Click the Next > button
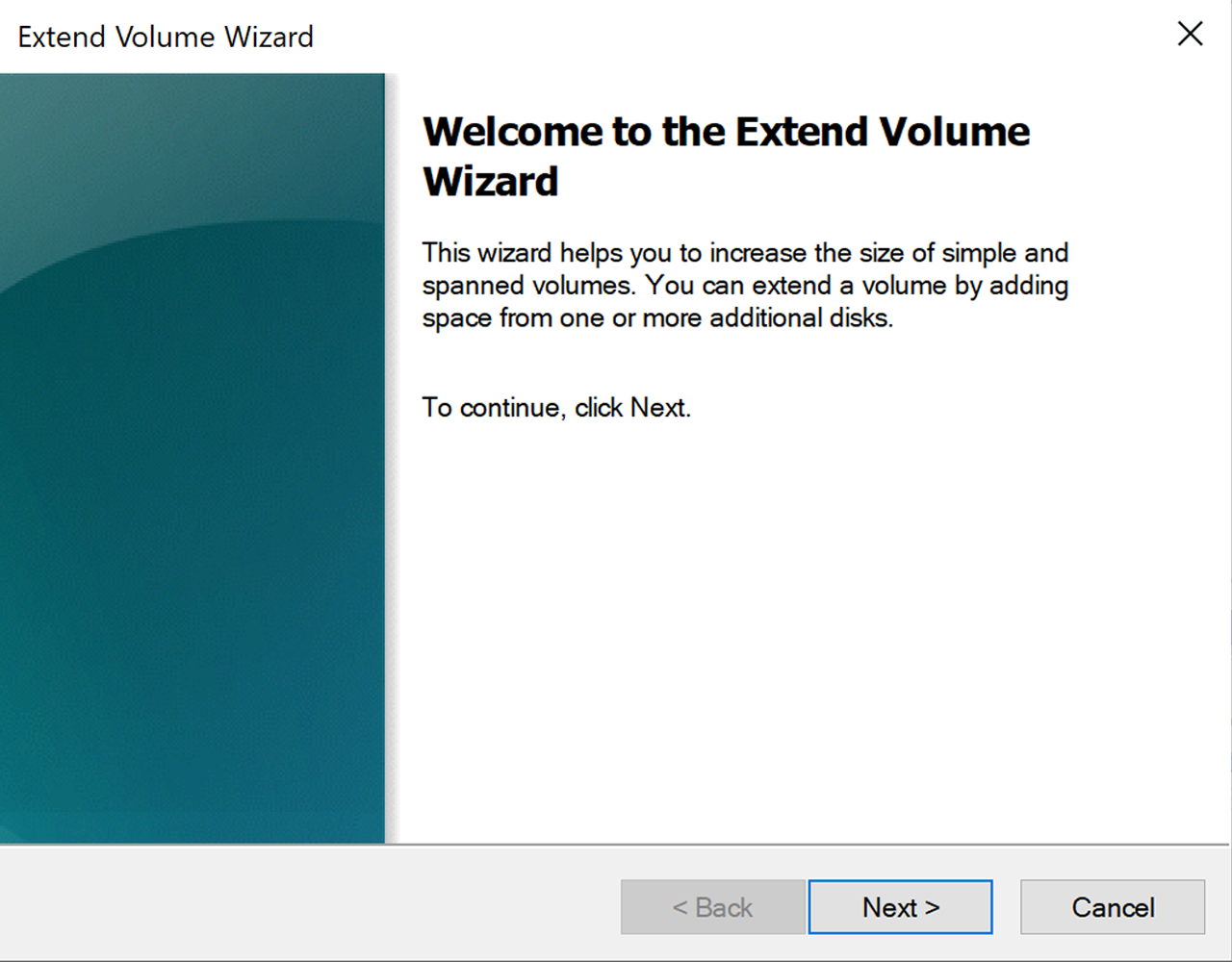The image size is (1232, 962). click(900, 907)
